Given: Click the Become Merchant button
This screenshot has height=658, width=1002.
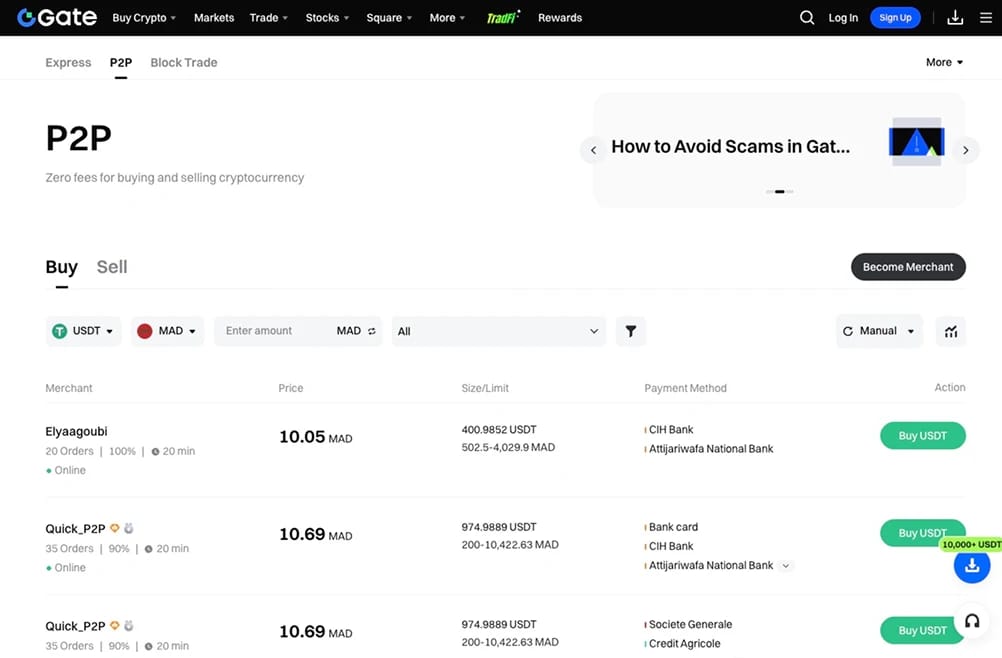Looking at the screenshot, I should pyautogui.click(x=908, y=267).
